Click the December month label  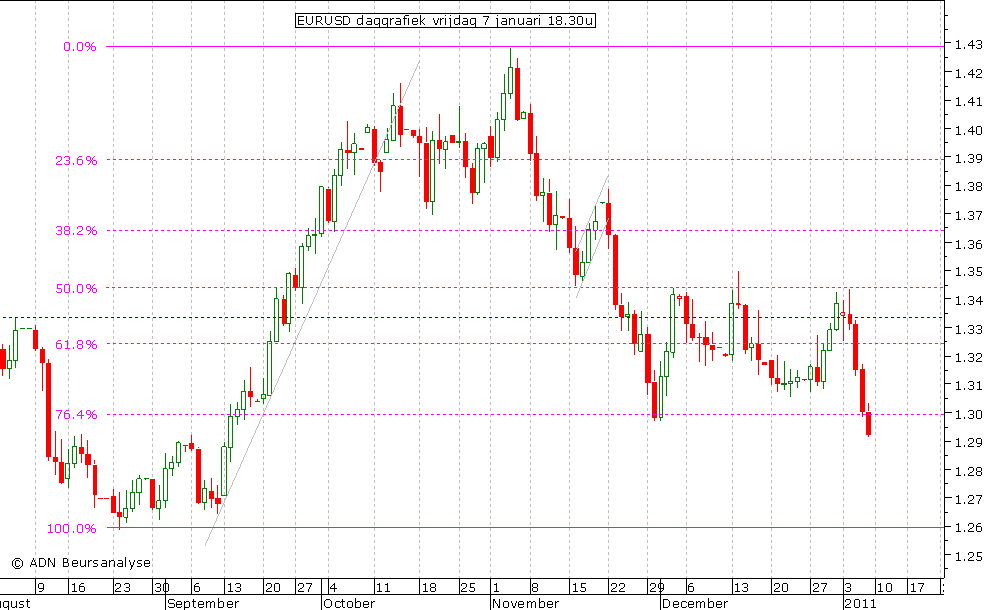(x=695, y=604)
